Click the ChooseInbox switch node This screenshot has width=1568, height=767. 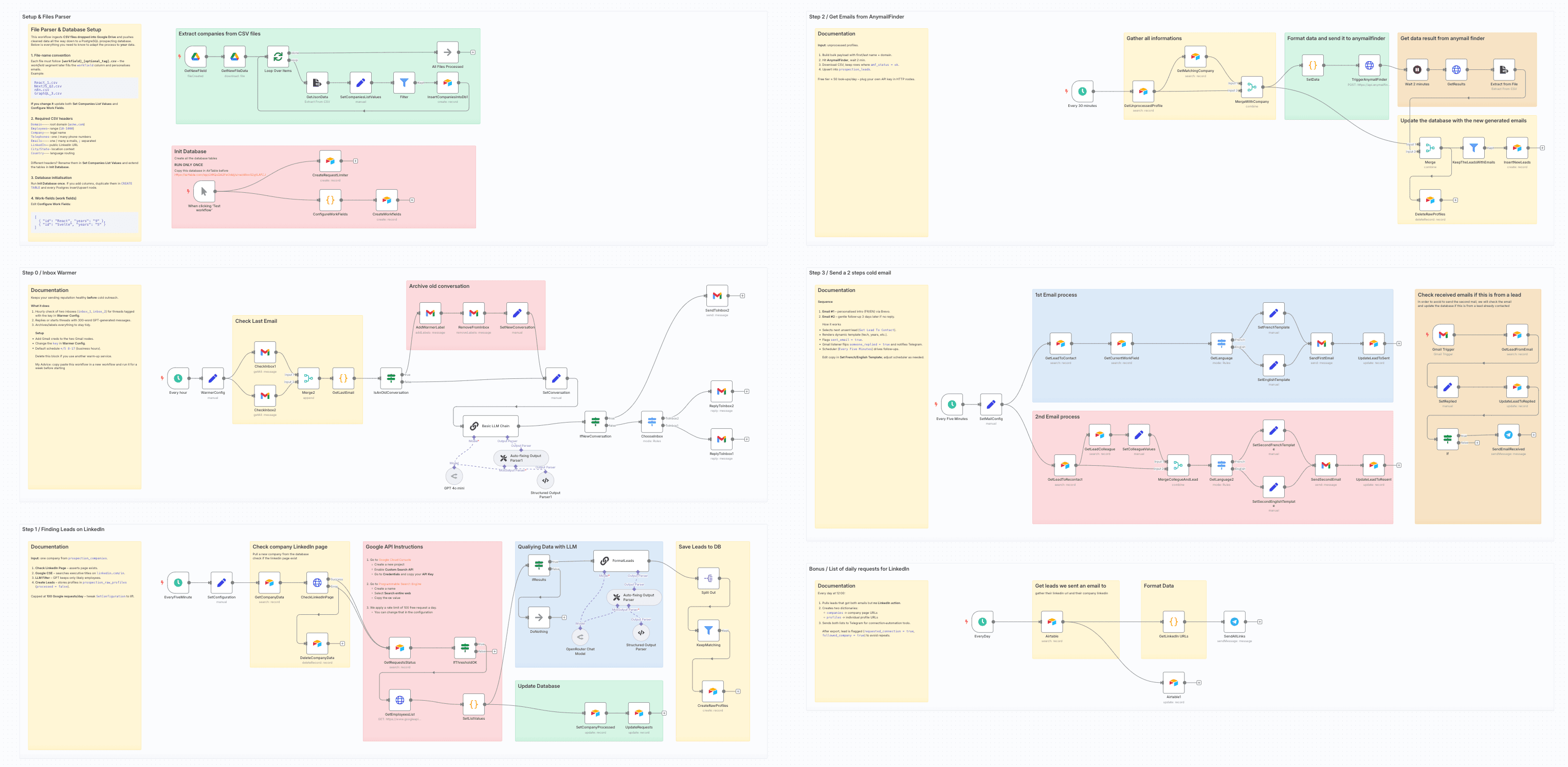[651, 421]
